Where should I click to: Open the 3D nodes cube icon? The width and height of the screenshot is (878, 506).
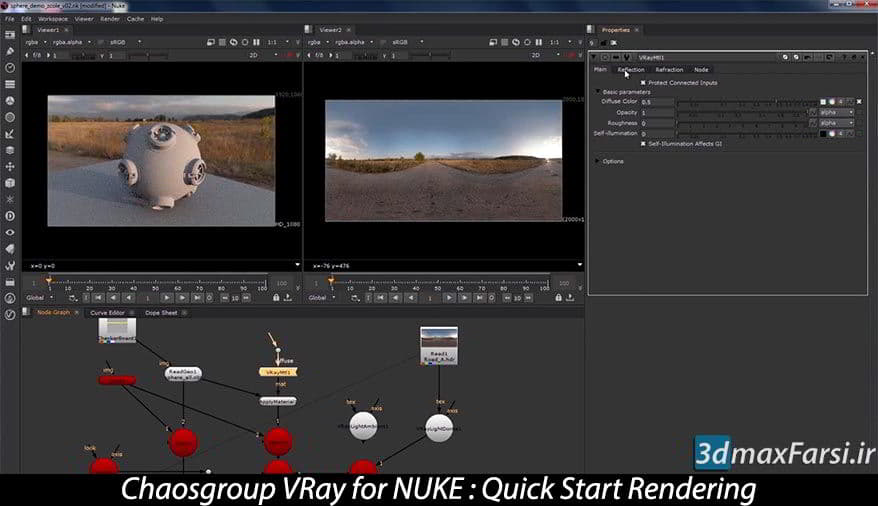pyautogui.click(x=10, y=183)
